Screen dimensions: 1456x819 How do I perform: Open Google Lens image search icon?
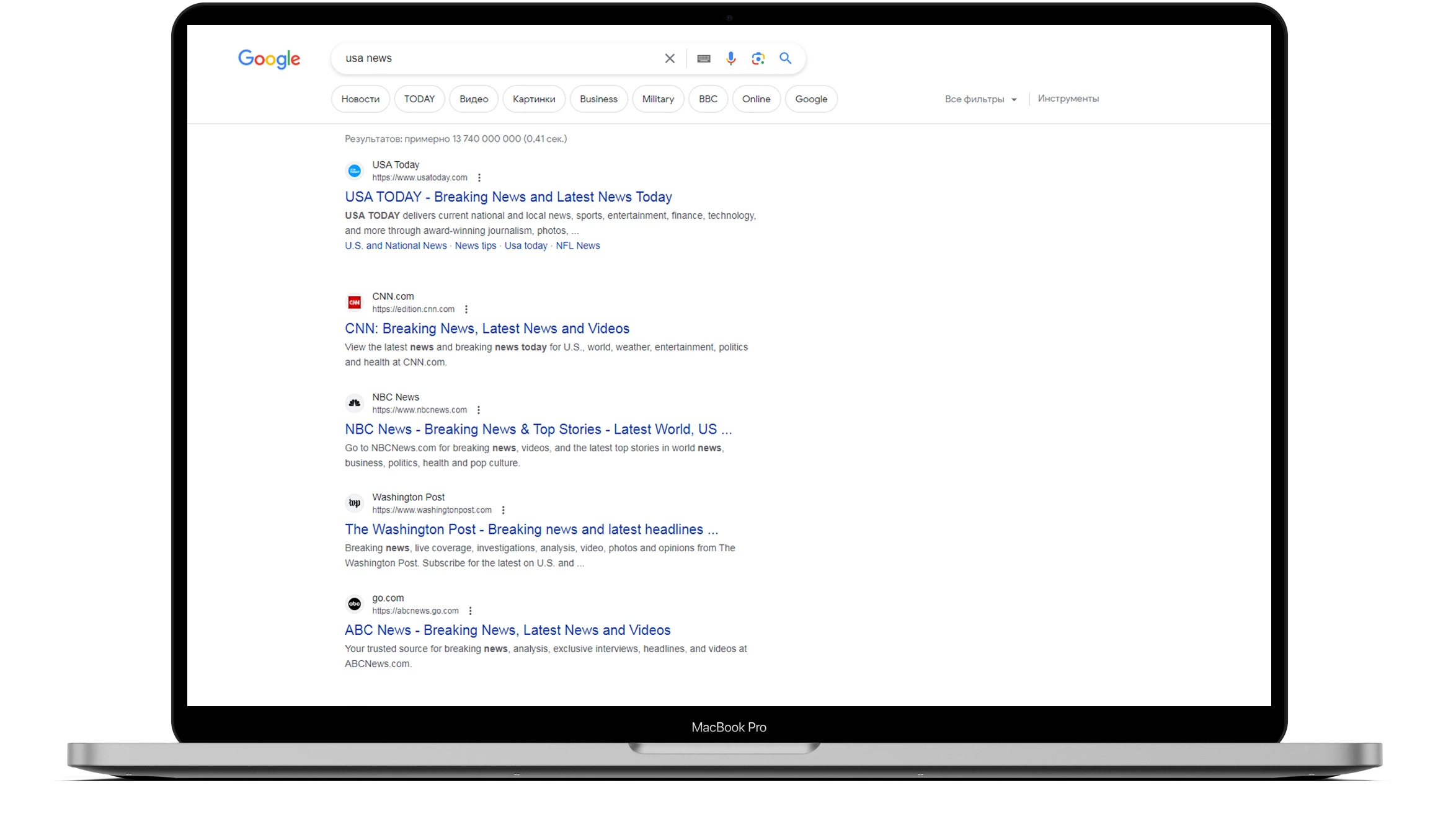point(758,58)
